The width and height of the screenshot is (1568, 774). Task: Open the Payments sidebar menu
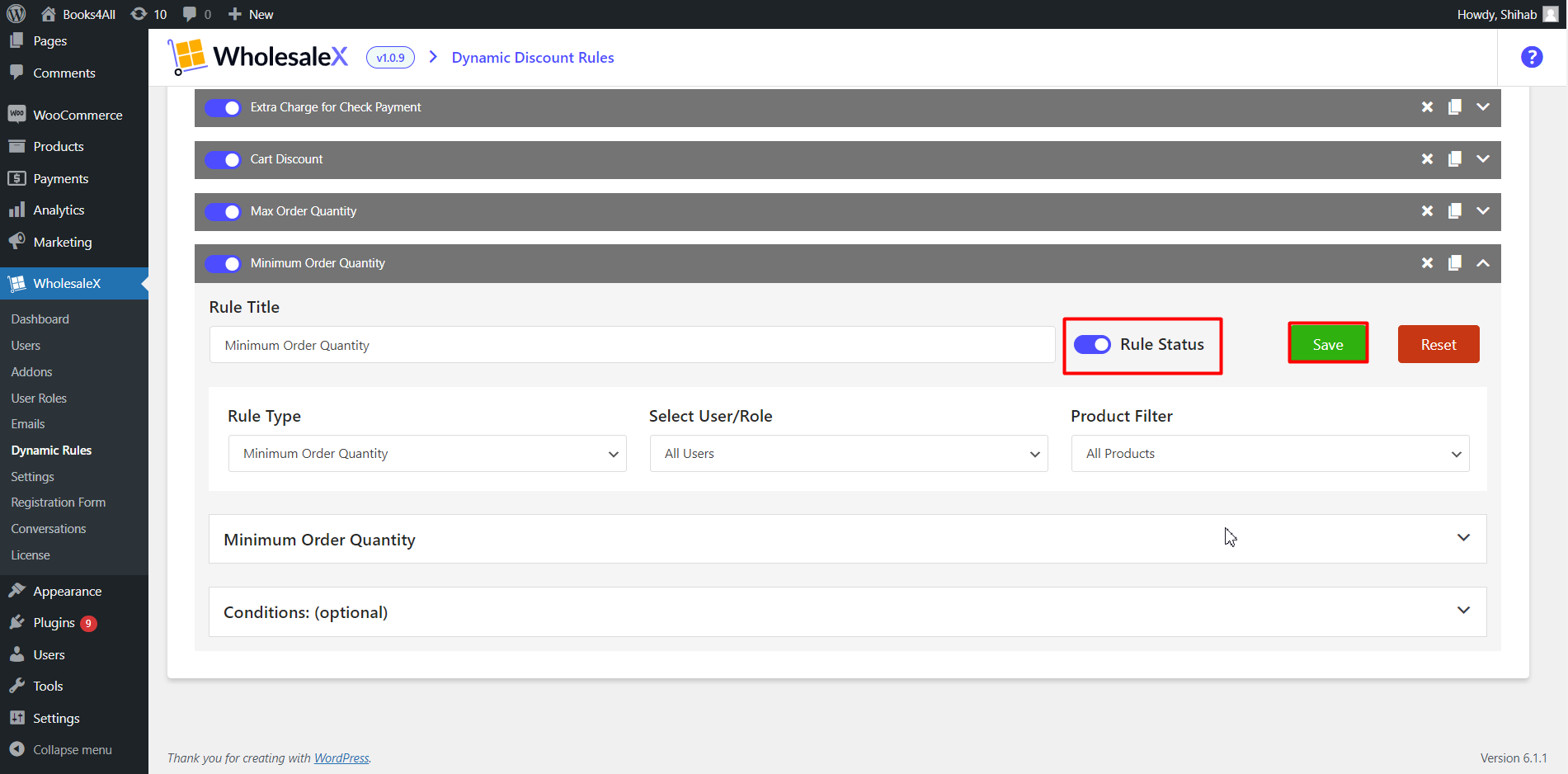pyautogui.click(x=74, y=178)
